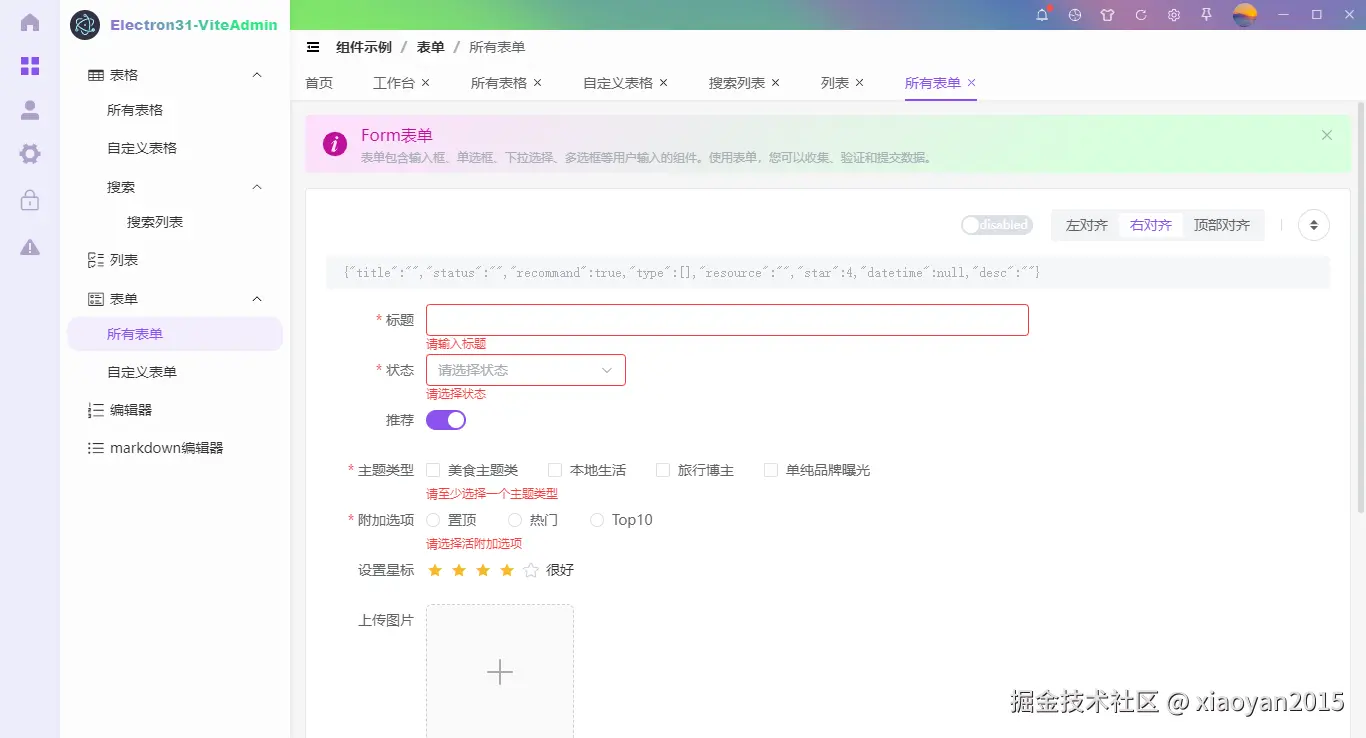This screenshot has height=738, width=1366.
Task: Switch to the 所有表格 tab
Action: (x=499, y=83)
